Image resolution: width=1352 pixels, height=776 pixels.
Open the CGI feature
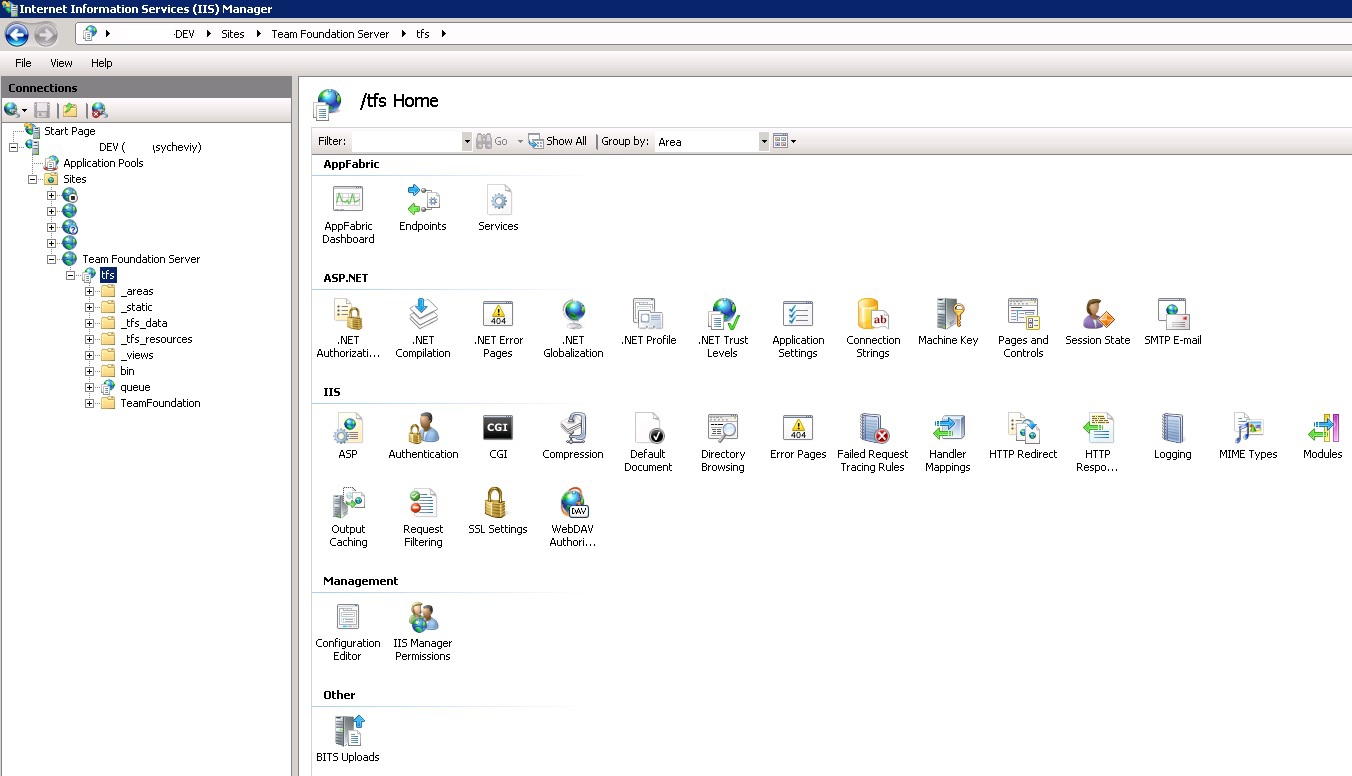pyautogui.click(x=498, y=436)
